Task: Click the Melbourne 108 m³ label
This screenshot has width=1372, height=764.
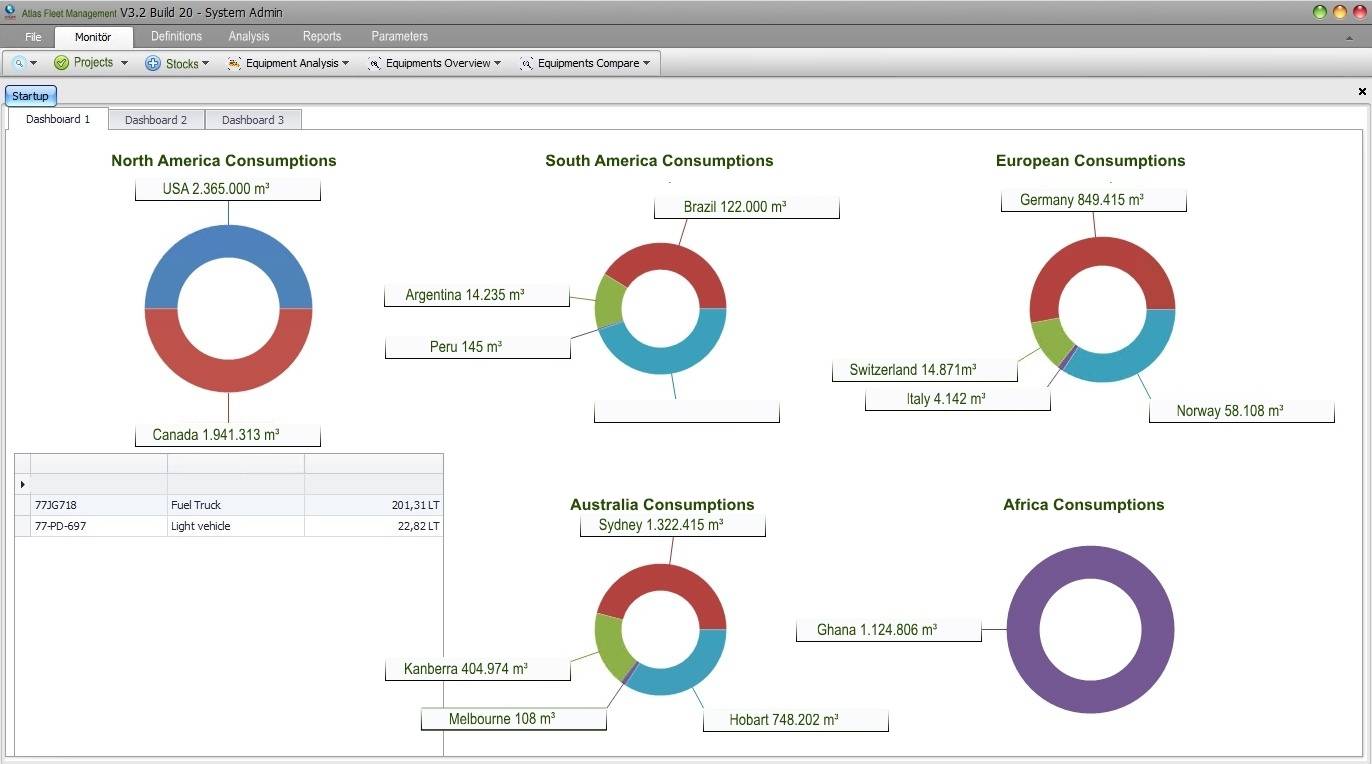Action: pyautogui.click(x=514, y=719)
